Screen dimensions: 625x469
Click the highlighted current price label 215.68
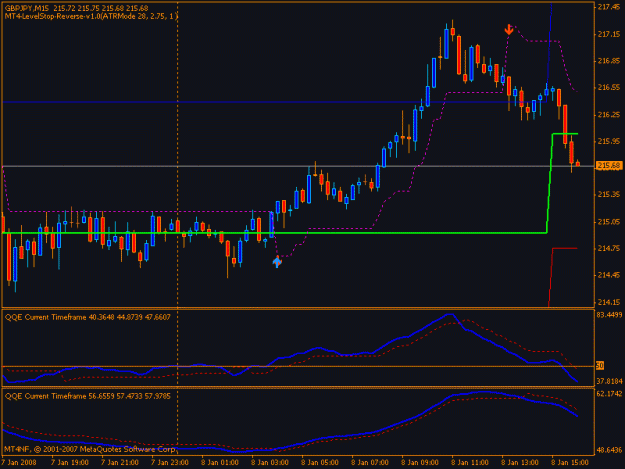click(609, 165)
